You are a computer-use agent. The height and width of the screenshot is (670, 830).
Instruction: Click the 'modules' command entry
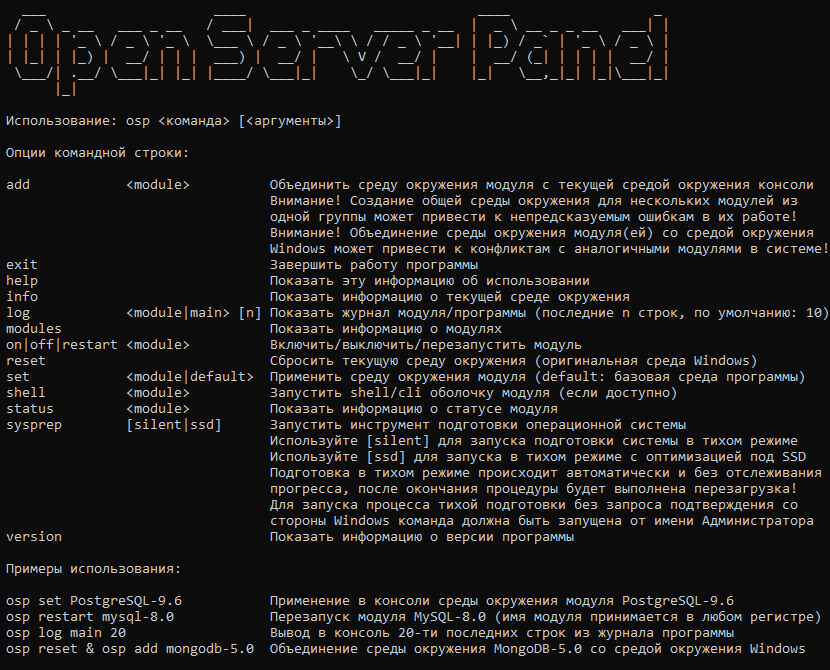(x=34, y=329)
